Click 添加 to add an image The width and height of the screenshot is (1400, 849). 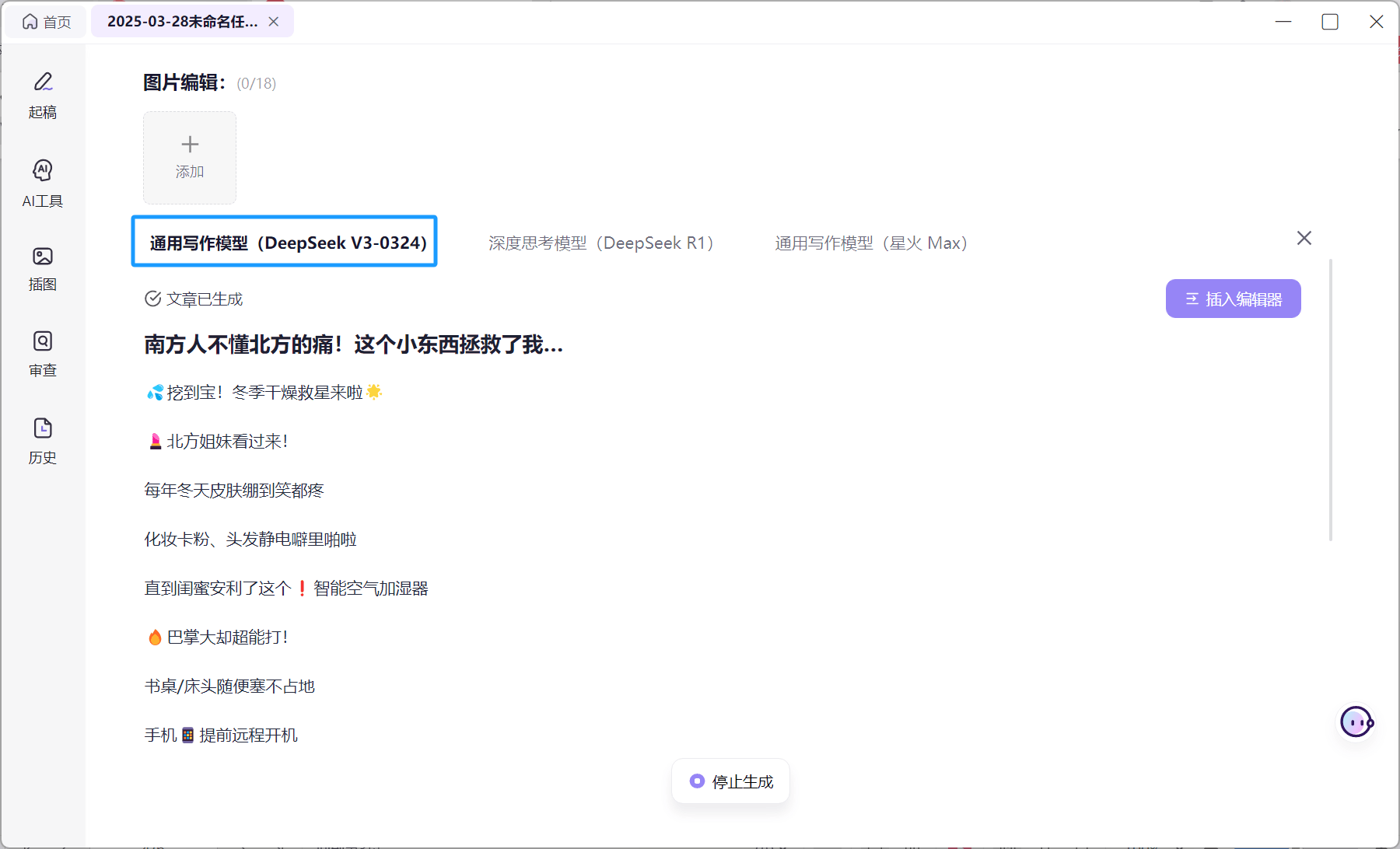tap(190, 157)
